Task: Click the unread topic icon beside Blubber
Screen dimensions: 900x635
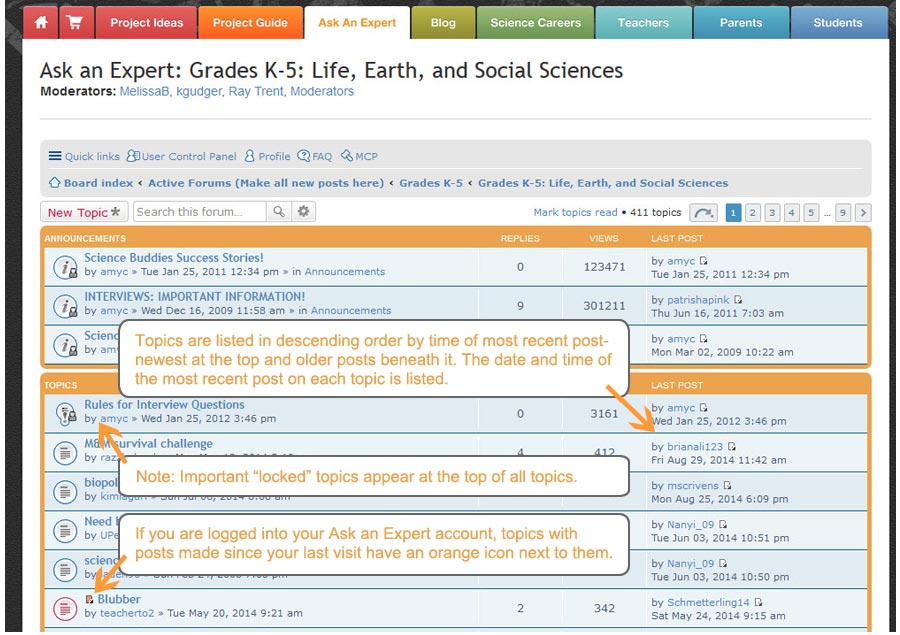Action: tap(65, 609)
